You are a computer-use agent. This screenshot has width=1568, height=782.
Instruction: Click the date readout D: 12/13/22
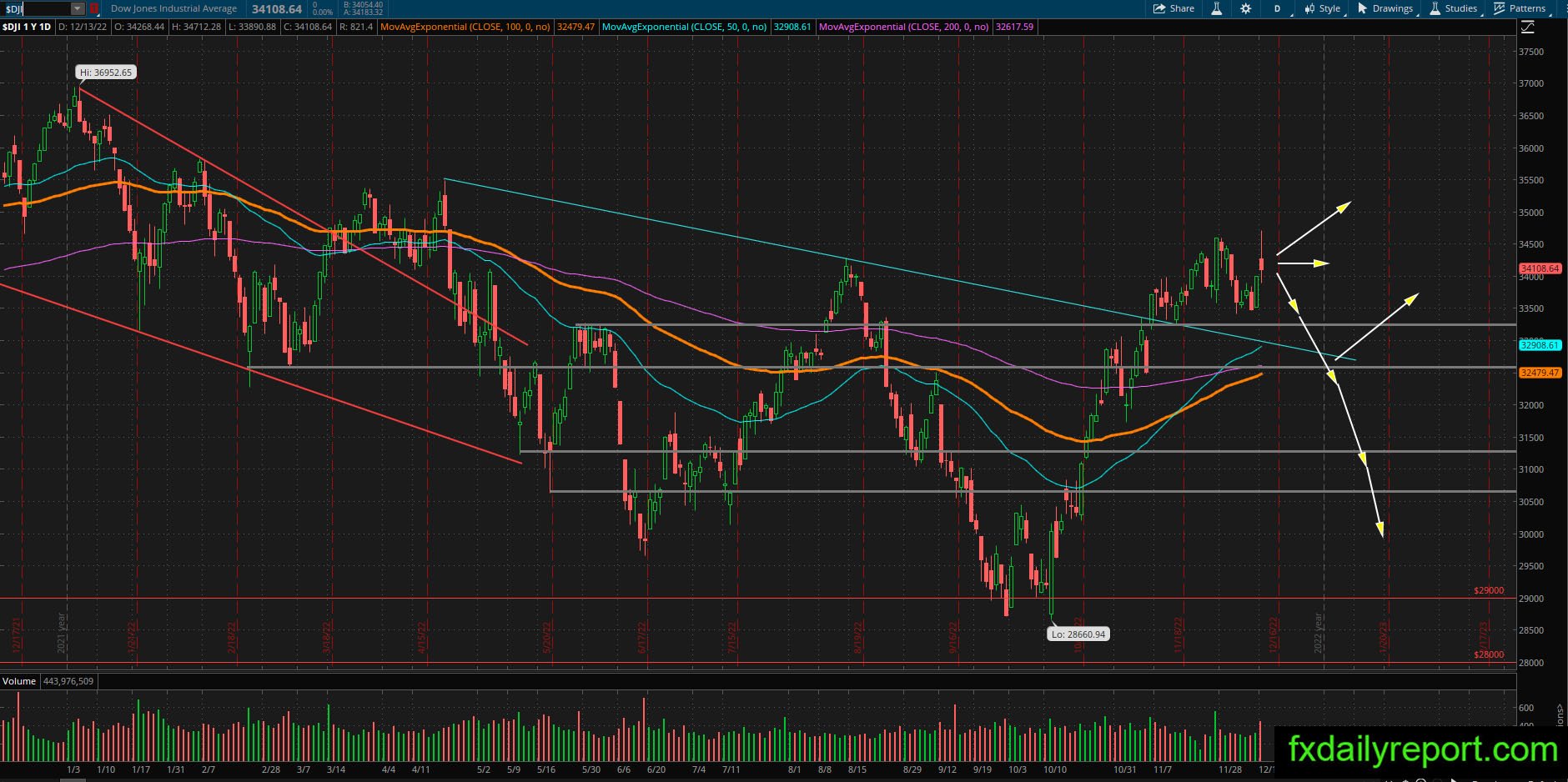83,27
